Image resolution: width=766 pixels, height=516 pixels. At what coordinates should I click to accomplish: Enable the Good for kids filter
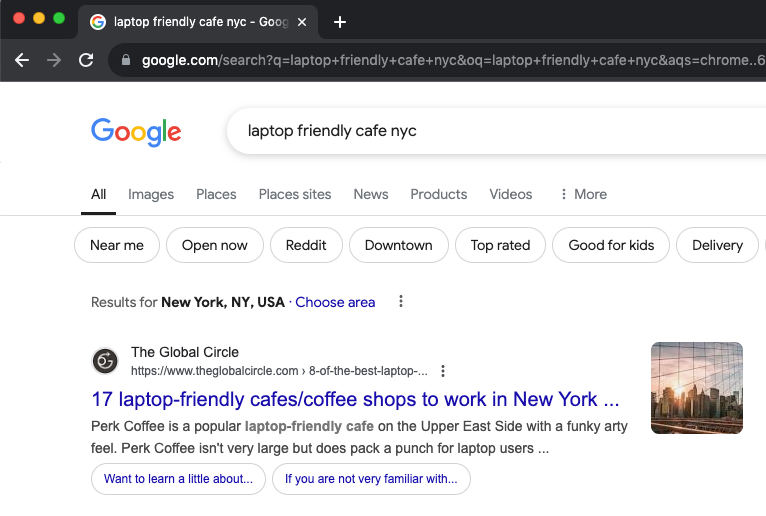pos(611,245)
